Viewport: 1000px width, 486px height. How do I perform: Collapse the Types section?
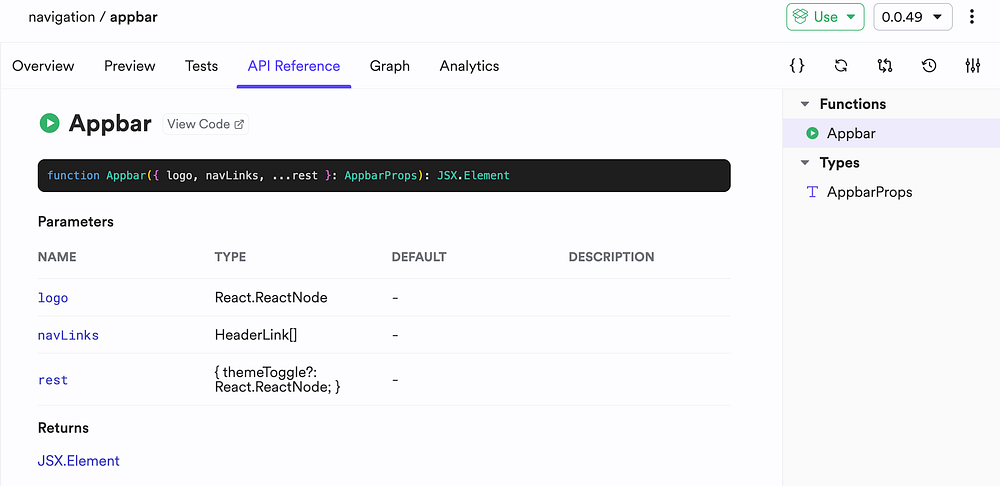804,163
